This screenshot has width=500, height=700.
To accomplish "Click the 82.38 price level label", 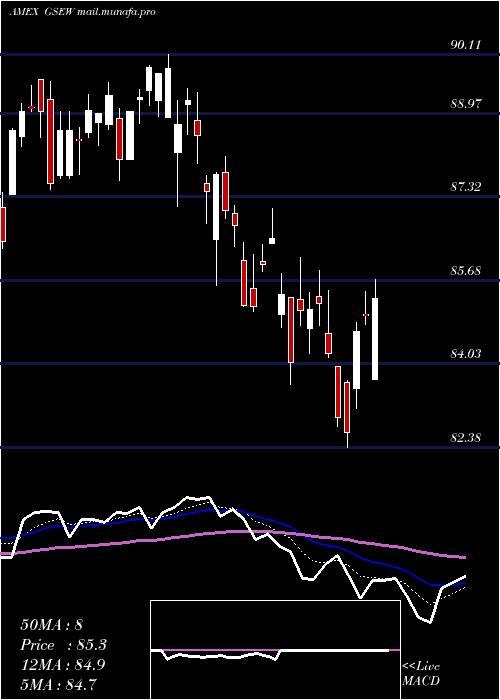I will (466, 438).
